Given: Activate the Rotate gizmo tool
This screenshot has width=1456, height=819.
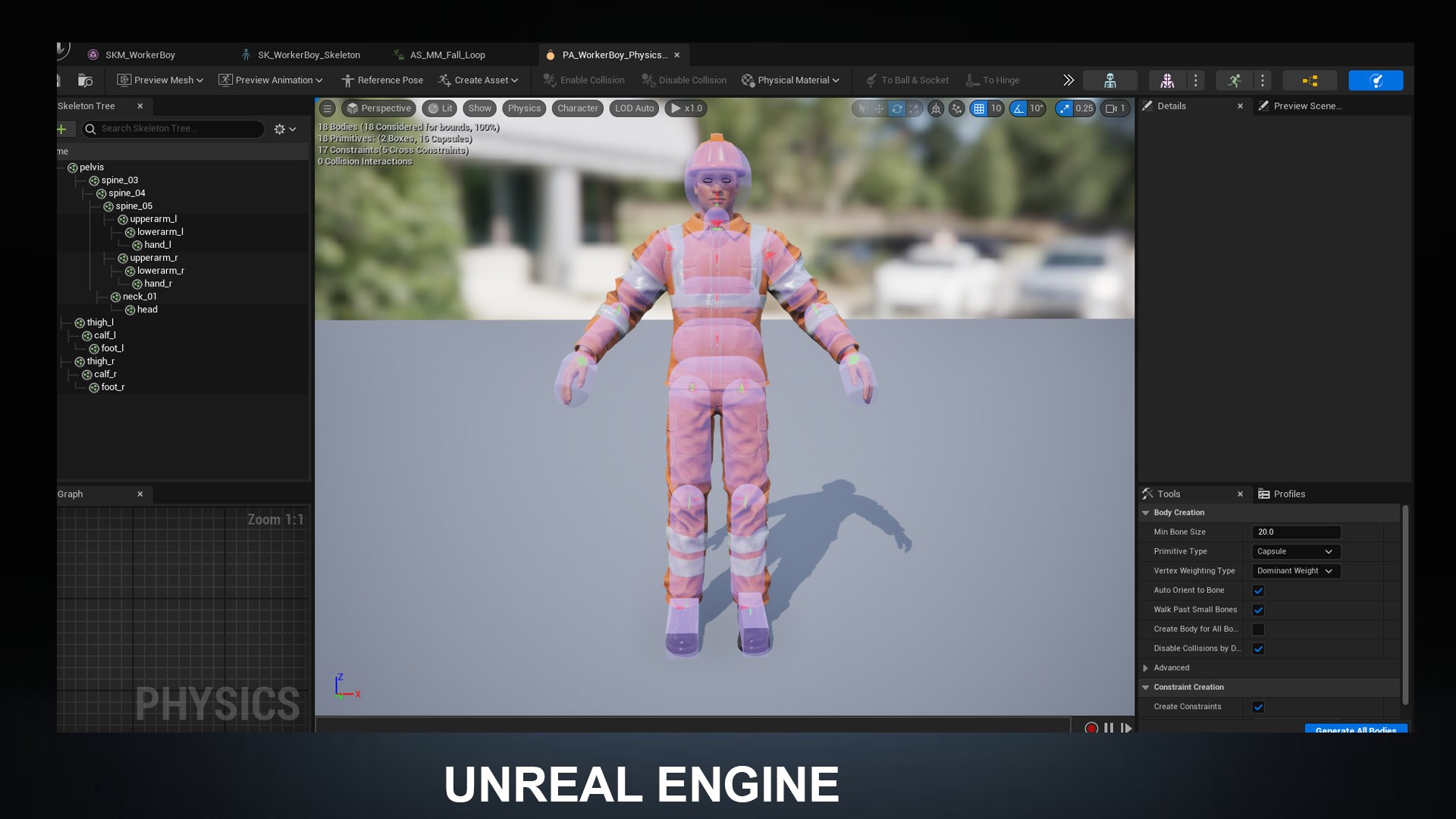Looking at the screenshot, I should pos(897,108).
